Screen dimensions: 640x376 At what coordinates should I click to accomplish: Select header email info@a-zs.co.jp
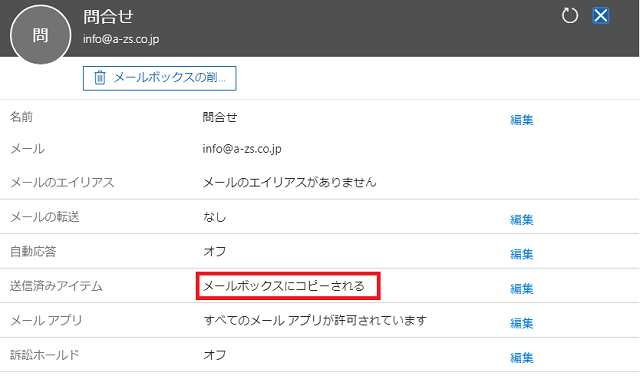121,39
